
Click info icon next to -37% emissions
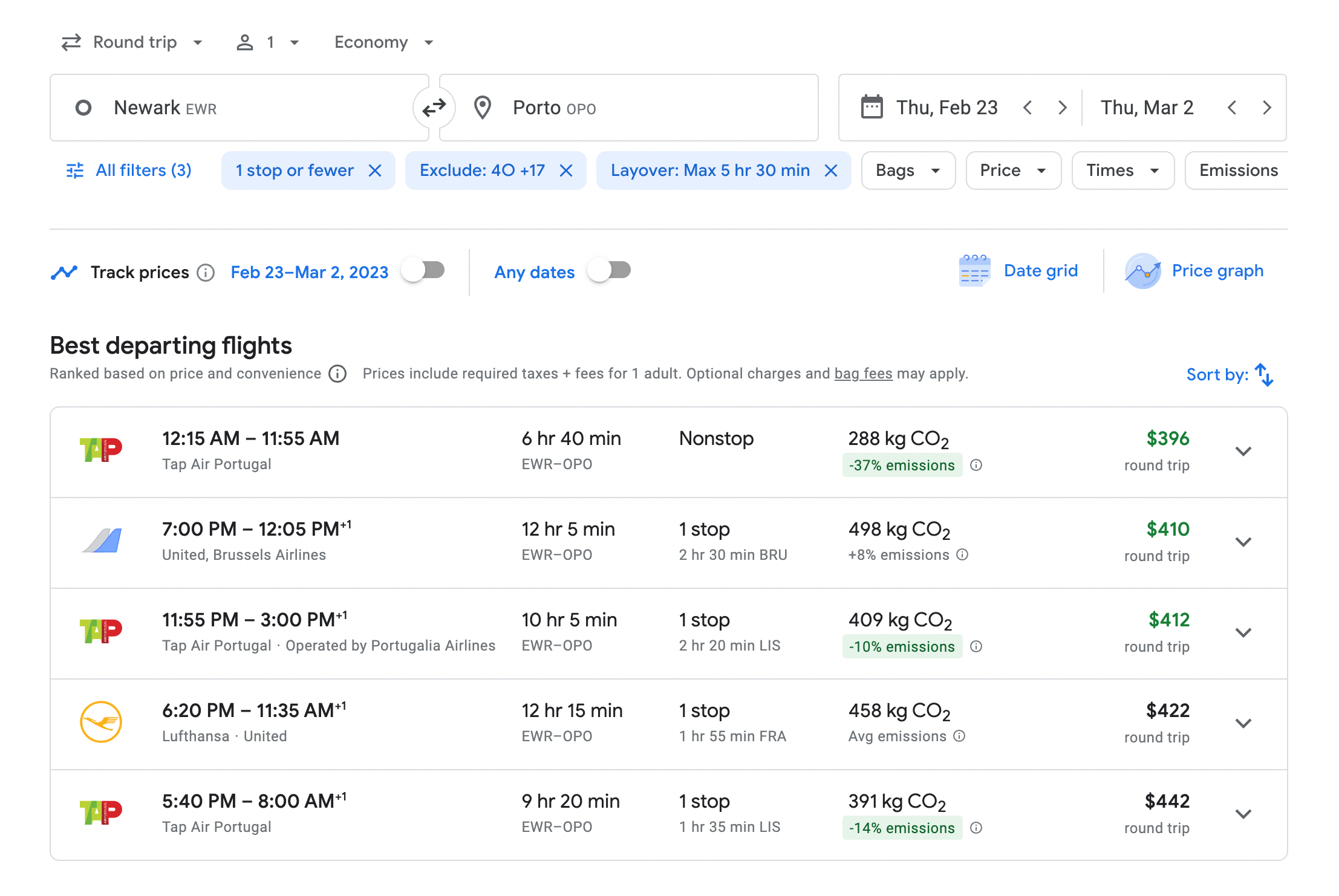pyautogui.click(x=976, y=465)
